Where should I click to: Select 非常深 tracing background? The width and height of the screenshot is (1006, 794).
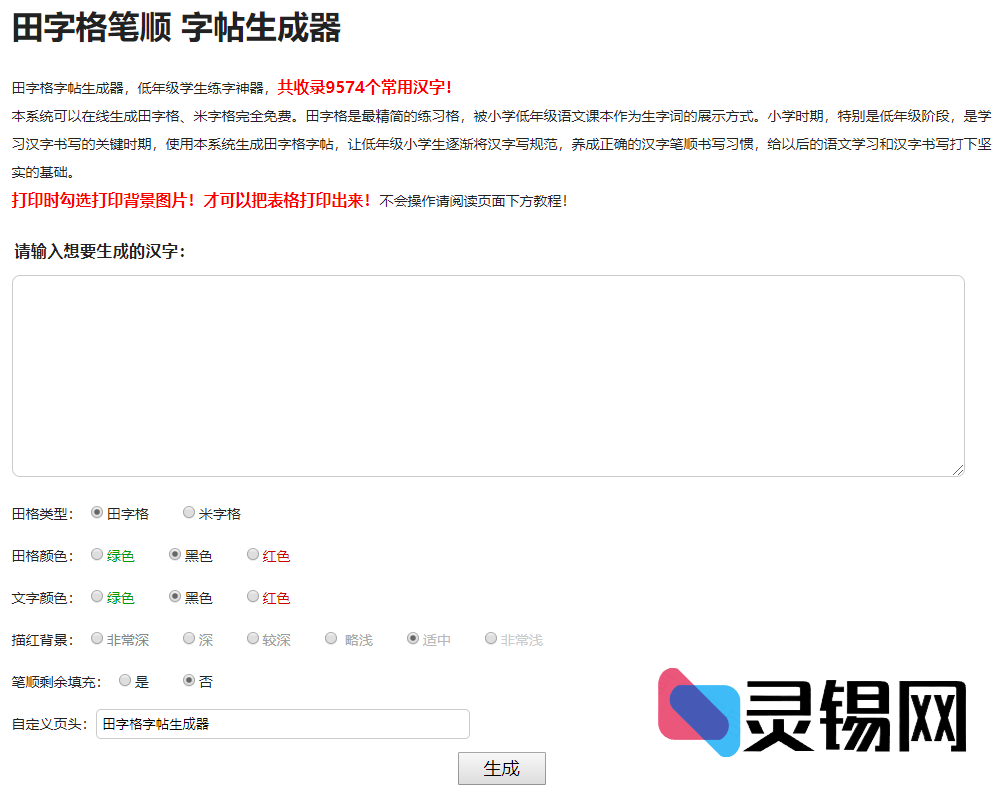(96, 638)
